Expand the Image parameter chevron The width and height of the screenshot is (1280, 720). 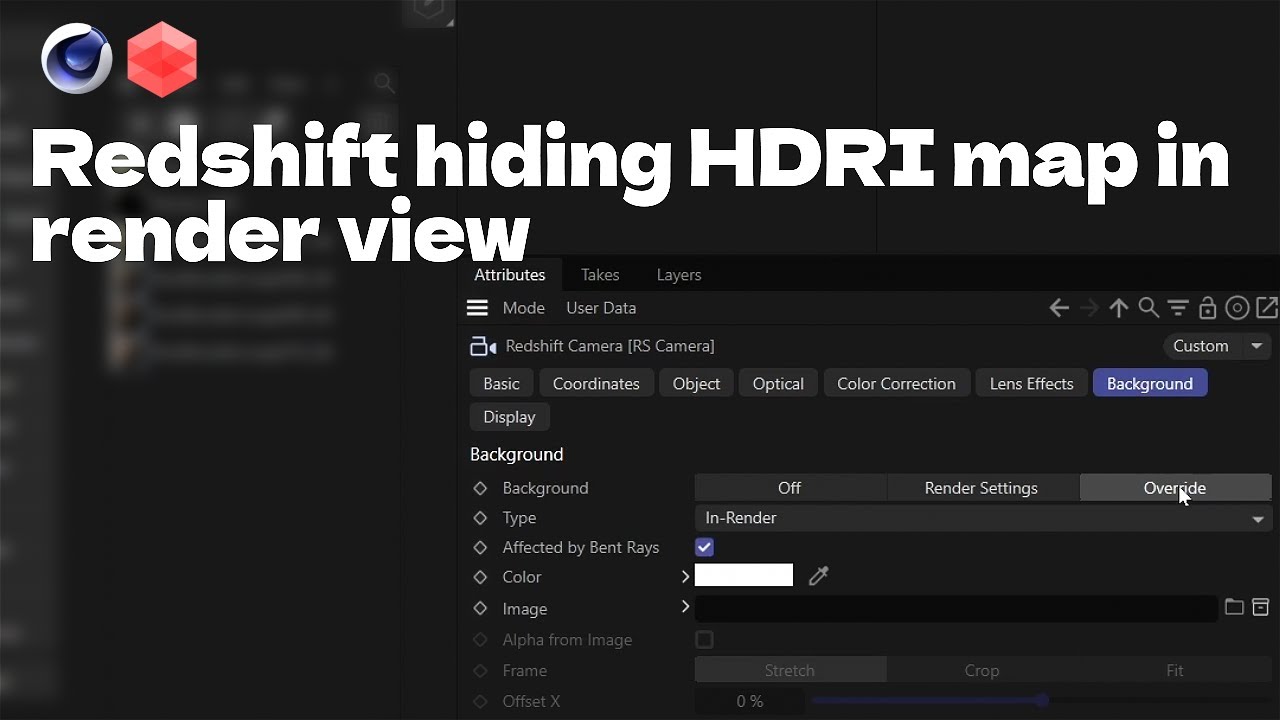coord(685,607)
